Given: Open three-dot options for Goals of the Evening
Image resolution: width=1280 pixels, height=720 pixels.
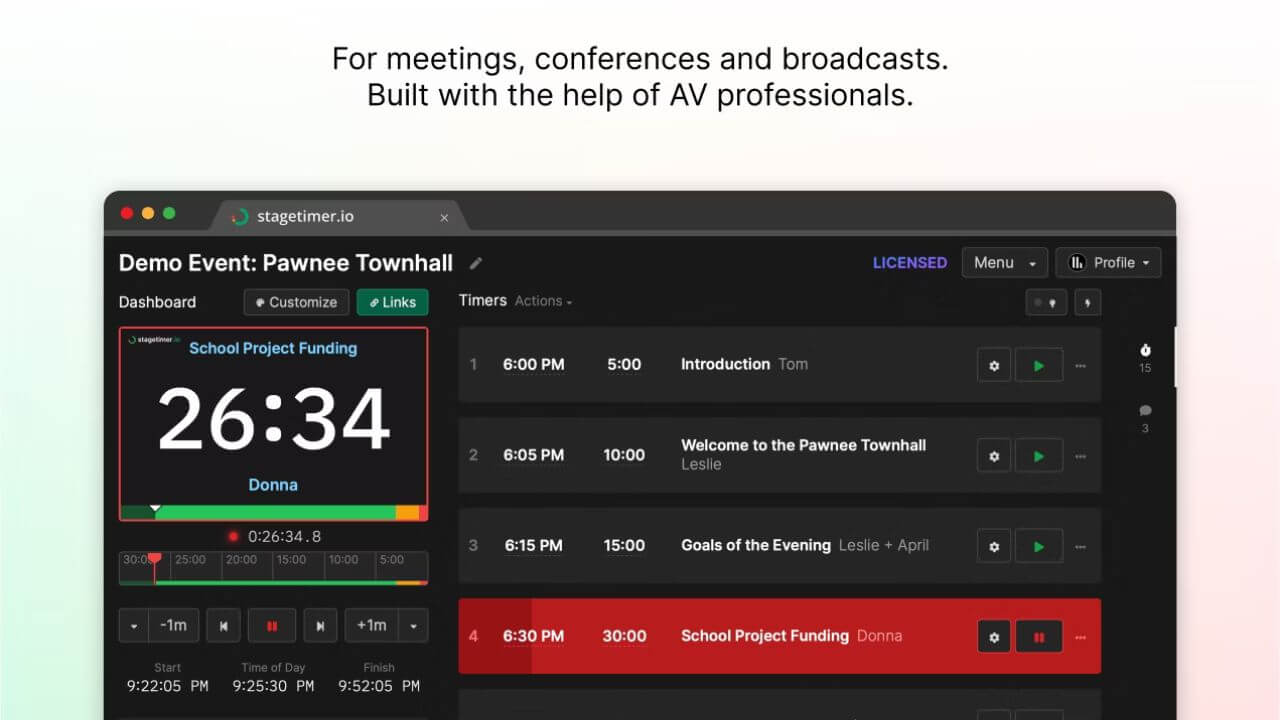Looking at the screenshot, I should click(x=1080, y=546).
